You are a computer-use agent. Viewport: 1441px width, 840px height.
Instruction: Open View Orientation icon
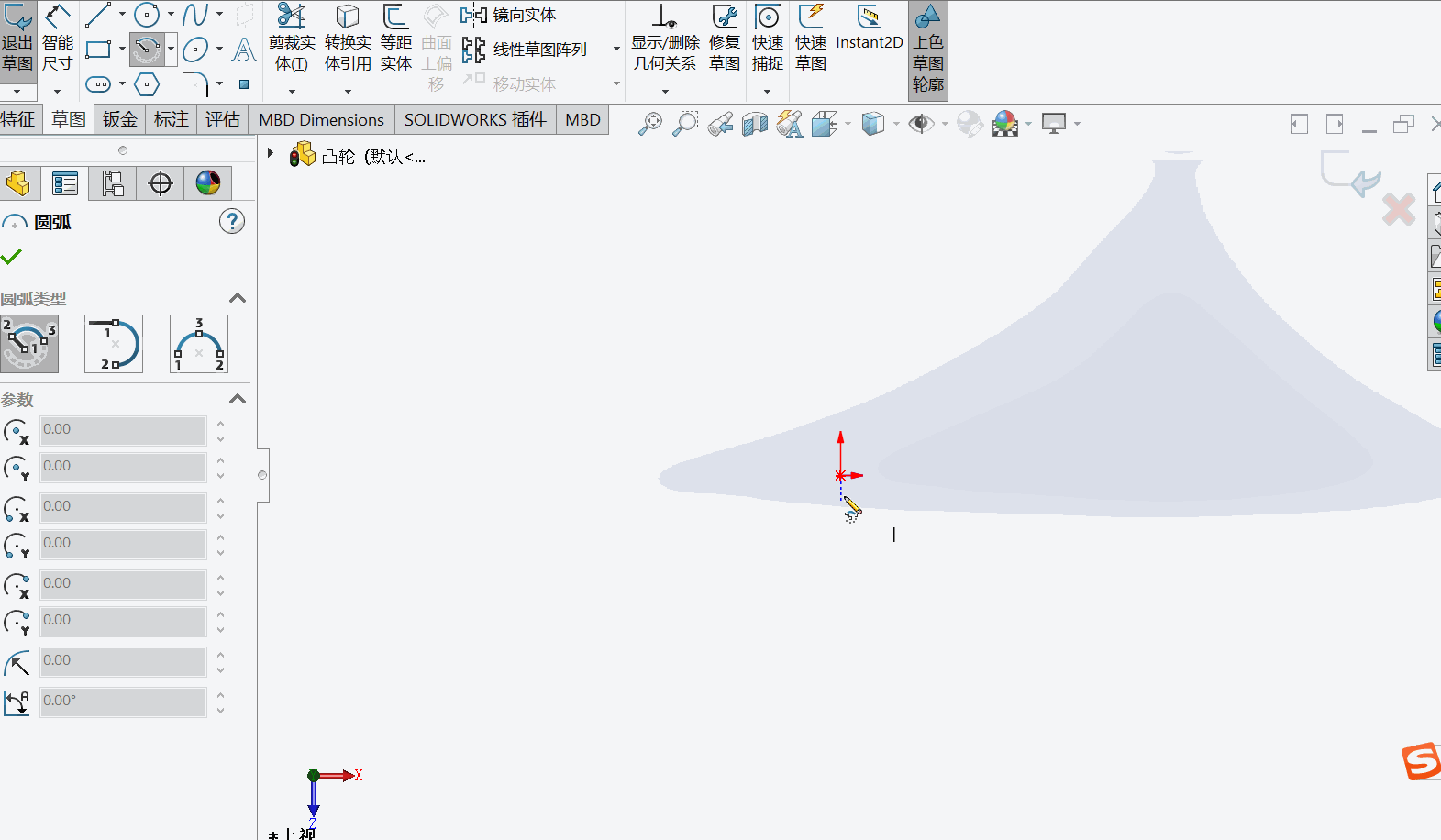[x=825, y=124]
